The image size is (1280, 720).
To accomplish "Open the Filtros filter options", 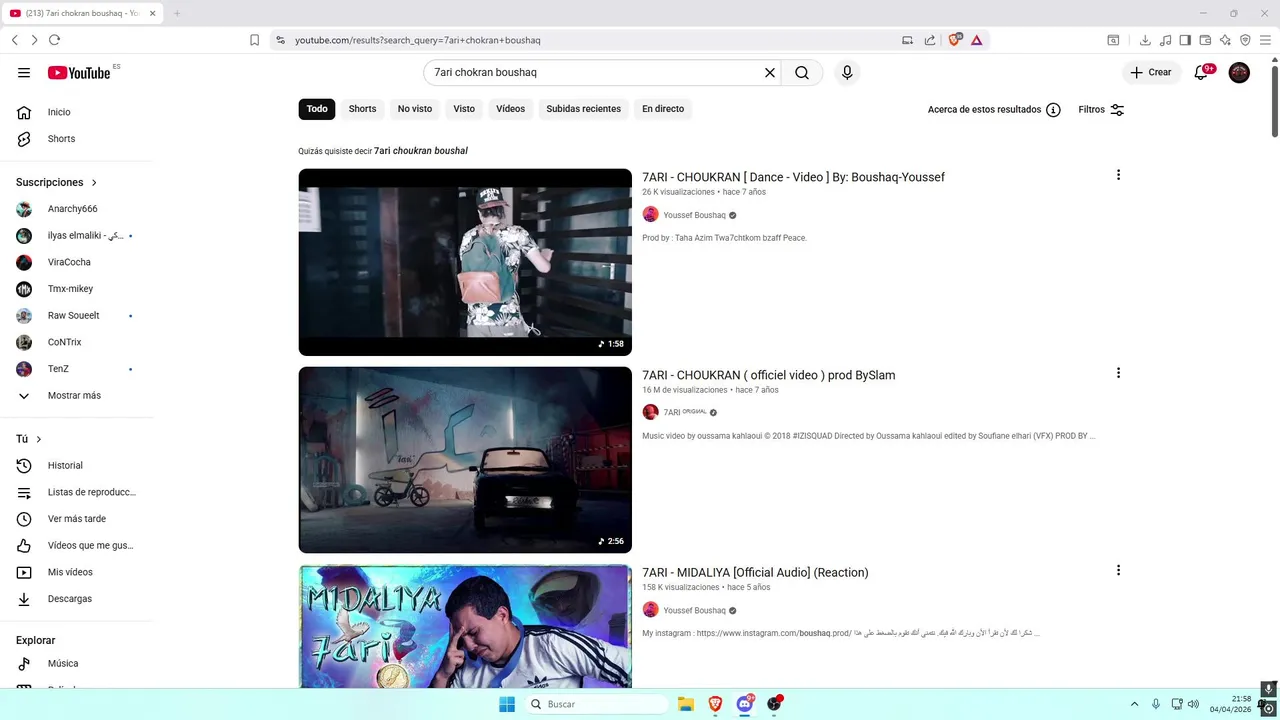I will point(1101,110).
